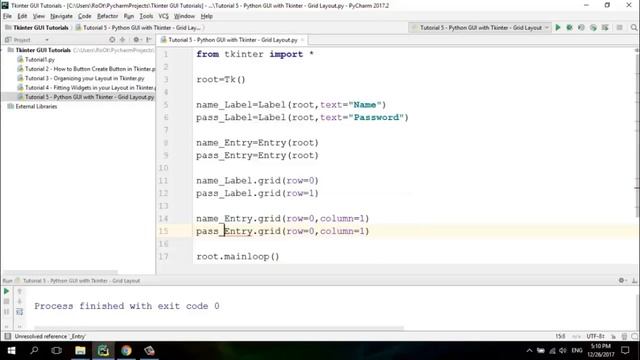Open Task View from taskbar
Screen dimensions: 640x360
click(x=57, y=351)
